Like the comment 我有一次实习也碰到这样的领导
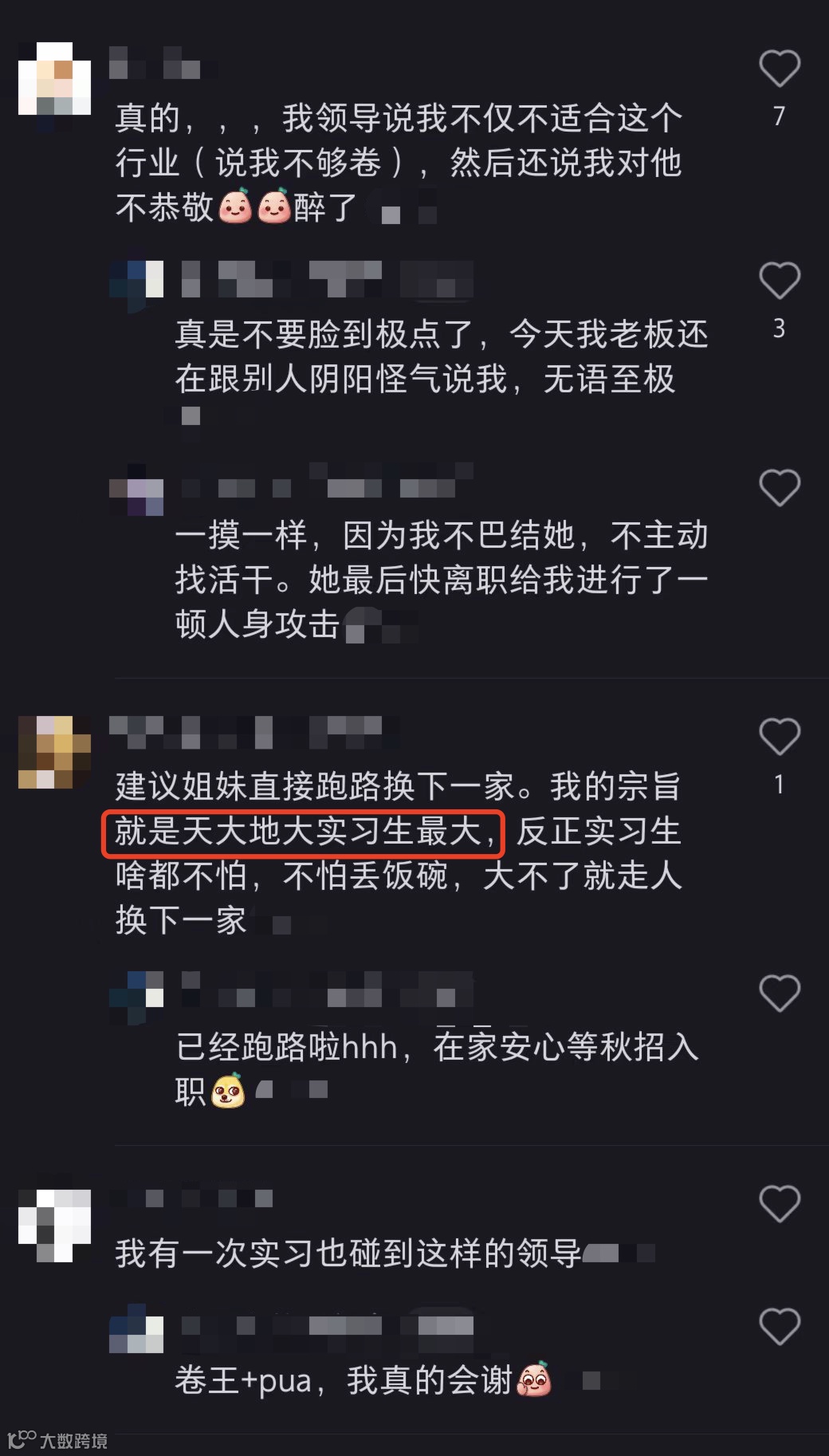Viewport: 829px width, 1456px height. [x=779, y=1203]
